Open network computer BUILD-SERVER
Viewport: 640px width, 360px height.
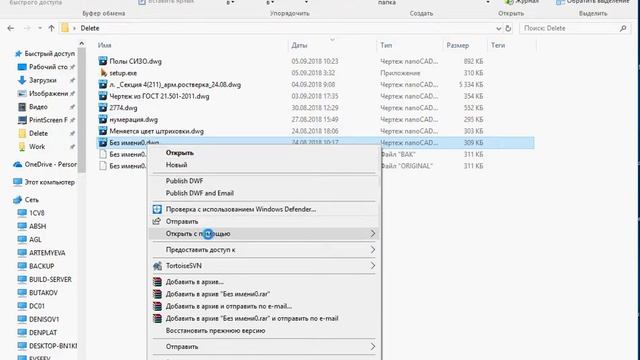50,280
